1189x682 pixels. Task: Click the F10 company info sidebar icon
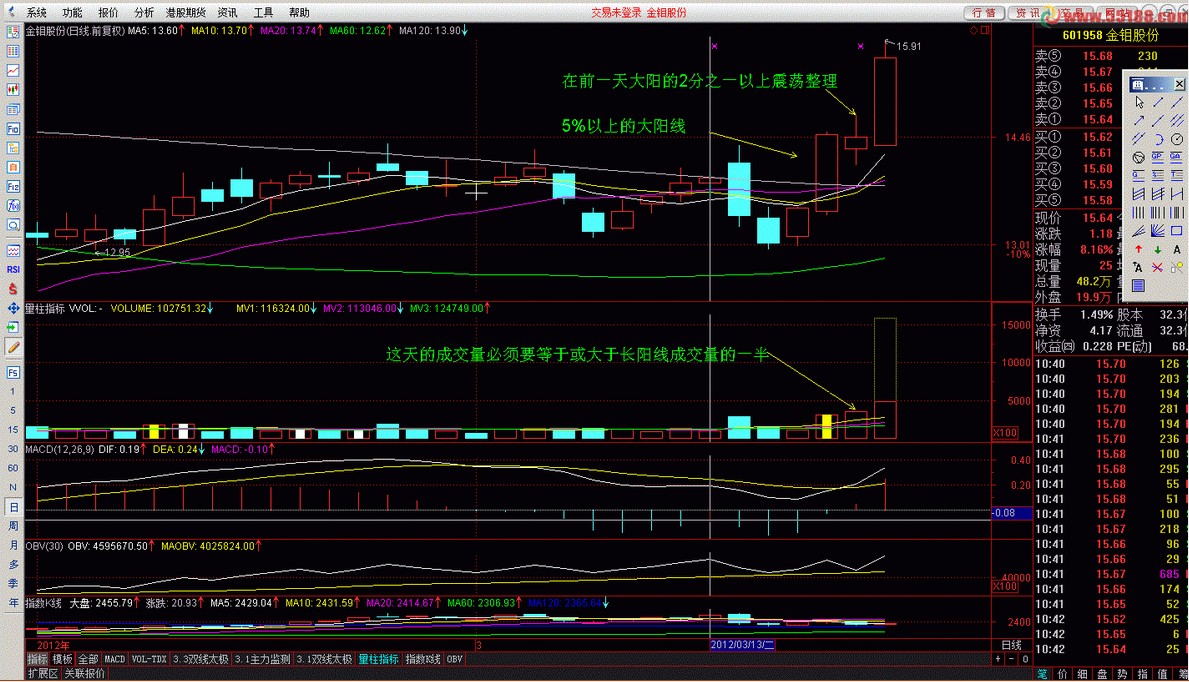[x=13, y=129]
